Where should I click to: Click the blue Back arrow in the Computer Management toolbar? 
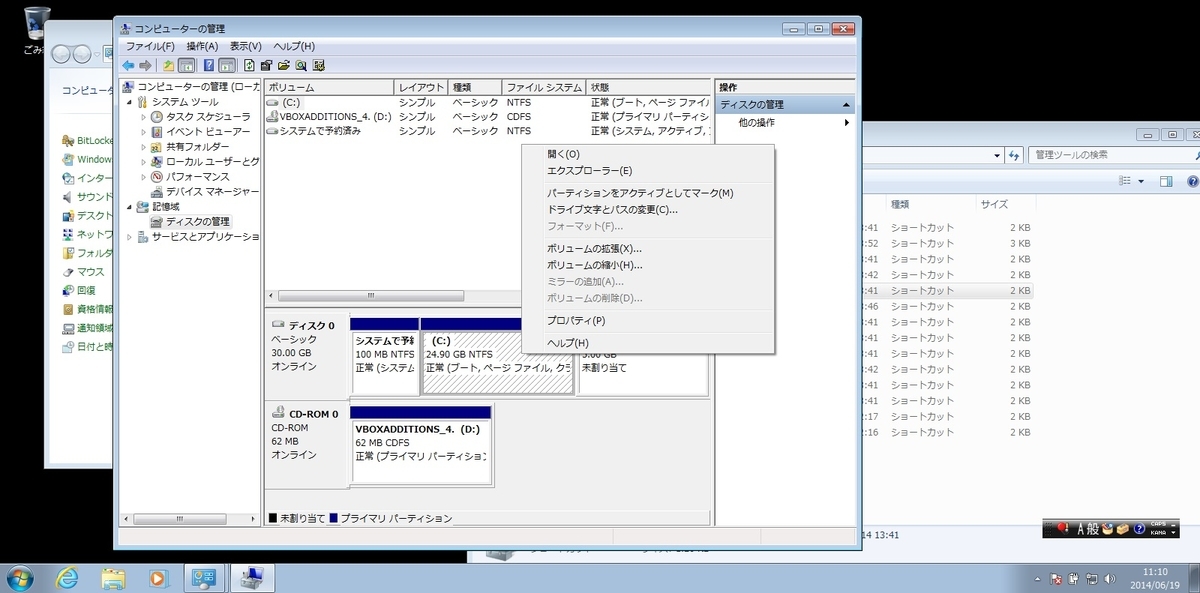point(128,65)
